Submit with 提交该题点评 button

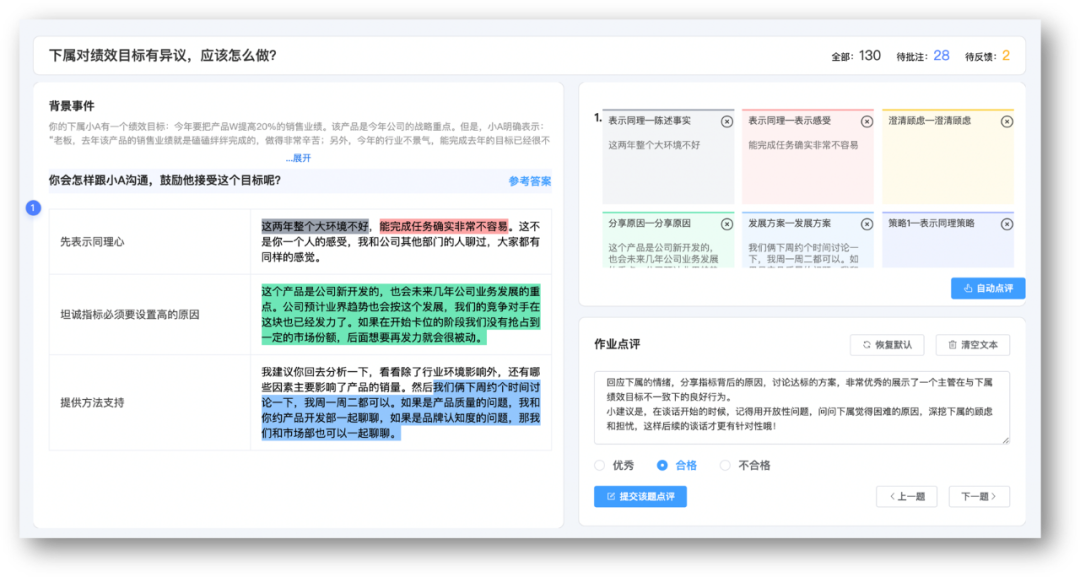pyautogui.click(x=640, y=496)
